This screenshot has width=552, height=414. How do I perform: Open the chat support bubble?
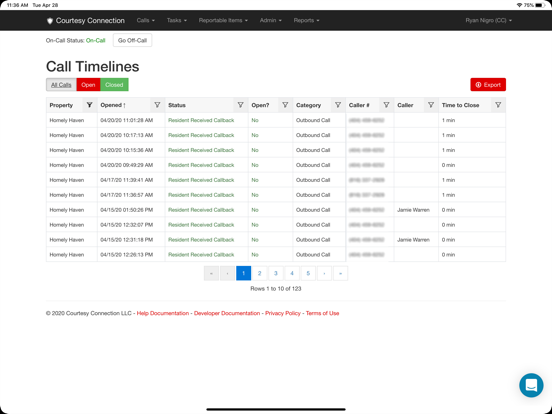[x=531, y=385]
